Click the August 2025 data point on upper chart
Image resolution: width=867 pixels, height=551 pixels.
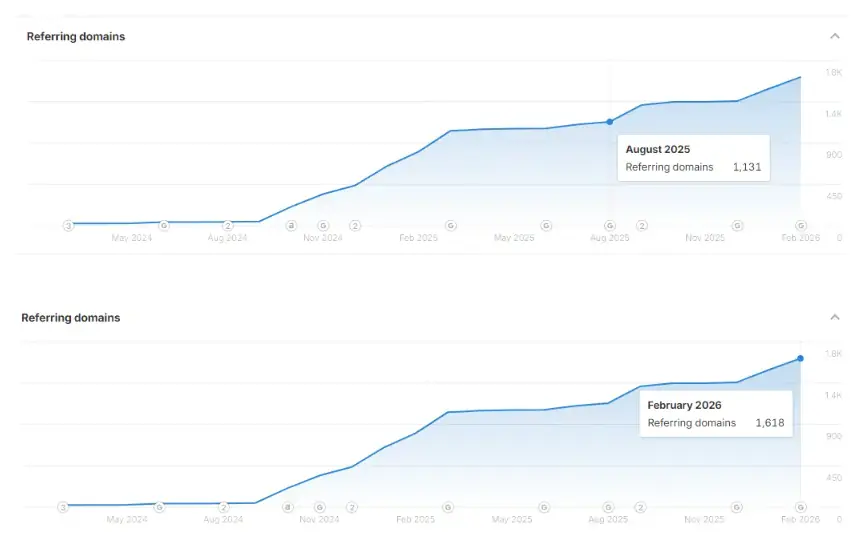coord(609,122)
